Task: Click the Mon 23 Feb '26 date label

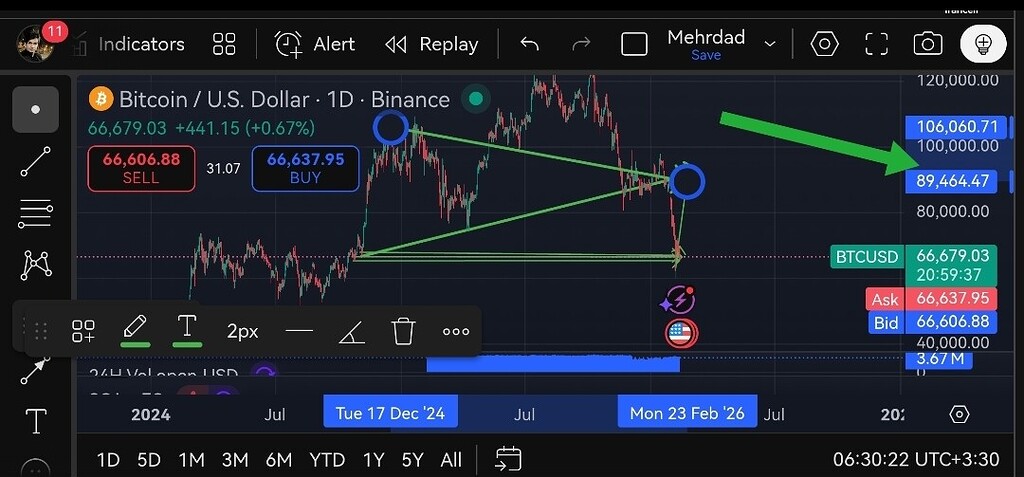Action: (x=687, y=413)
